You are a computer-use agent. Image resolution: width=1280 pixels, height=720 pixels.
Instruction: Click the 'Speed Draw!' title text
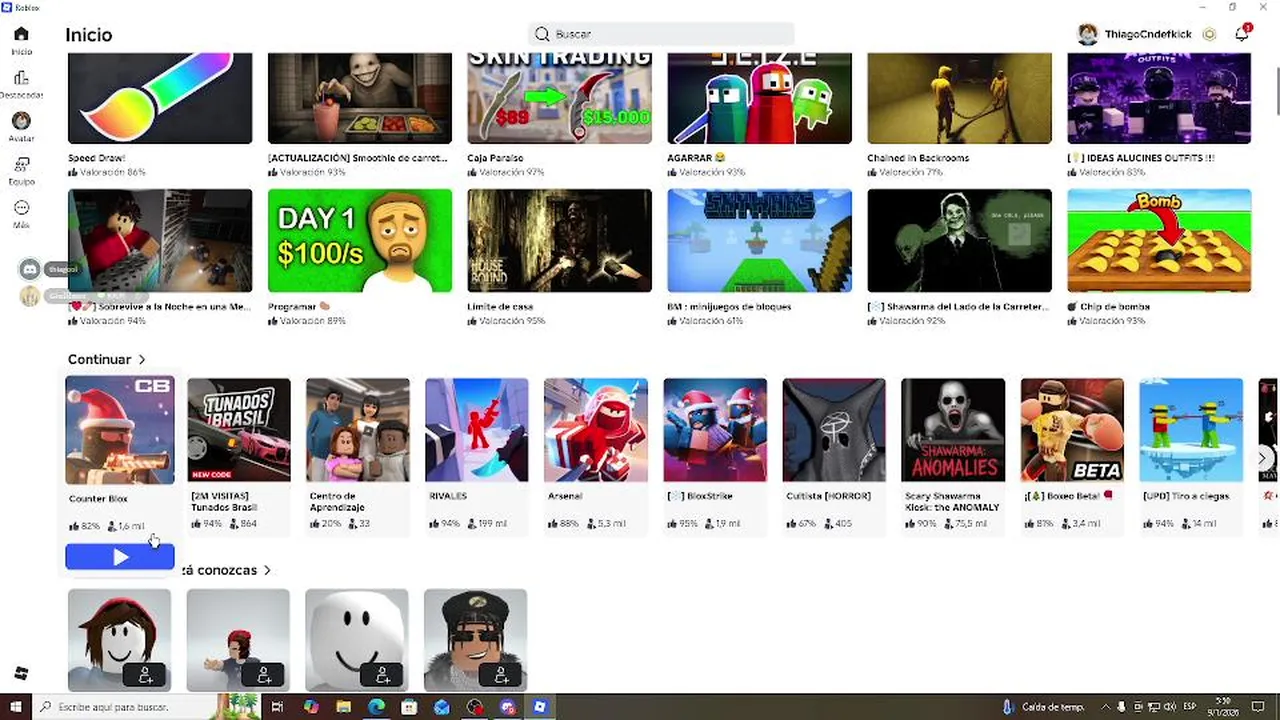(x=96, y=158)
